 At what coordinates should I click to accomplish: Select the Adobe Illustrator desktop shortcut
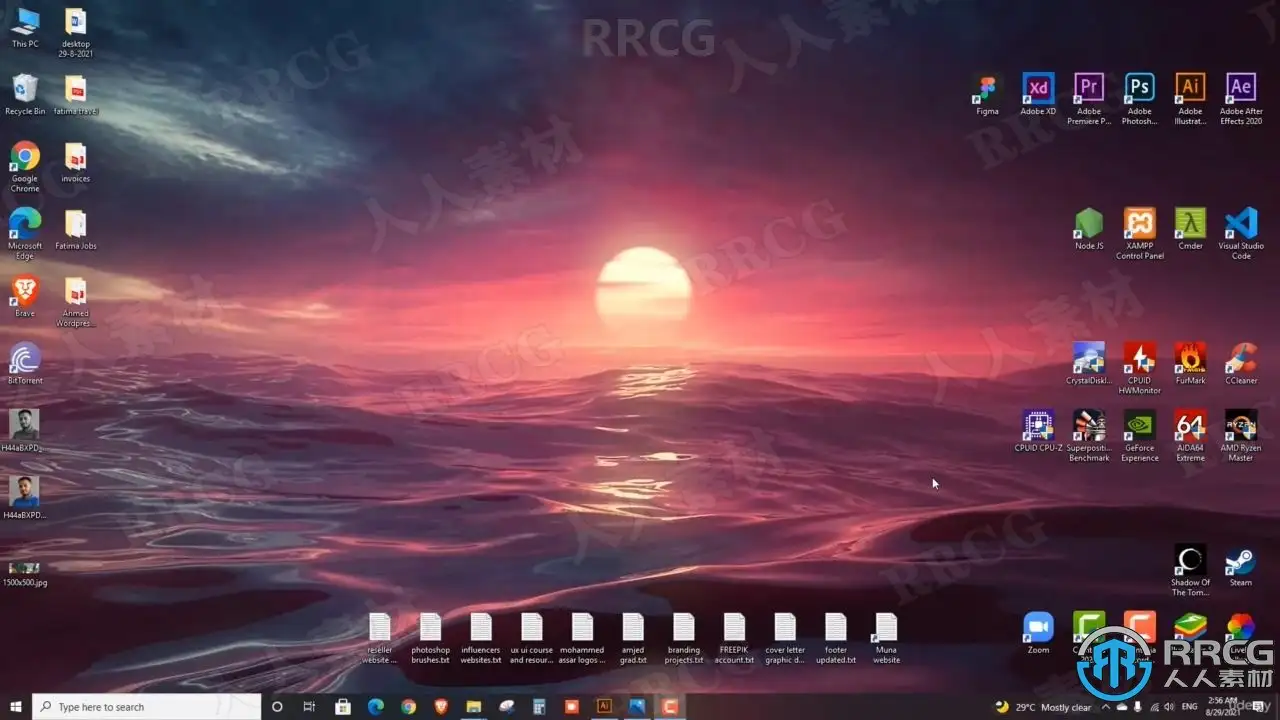(x=1190, y=99)
